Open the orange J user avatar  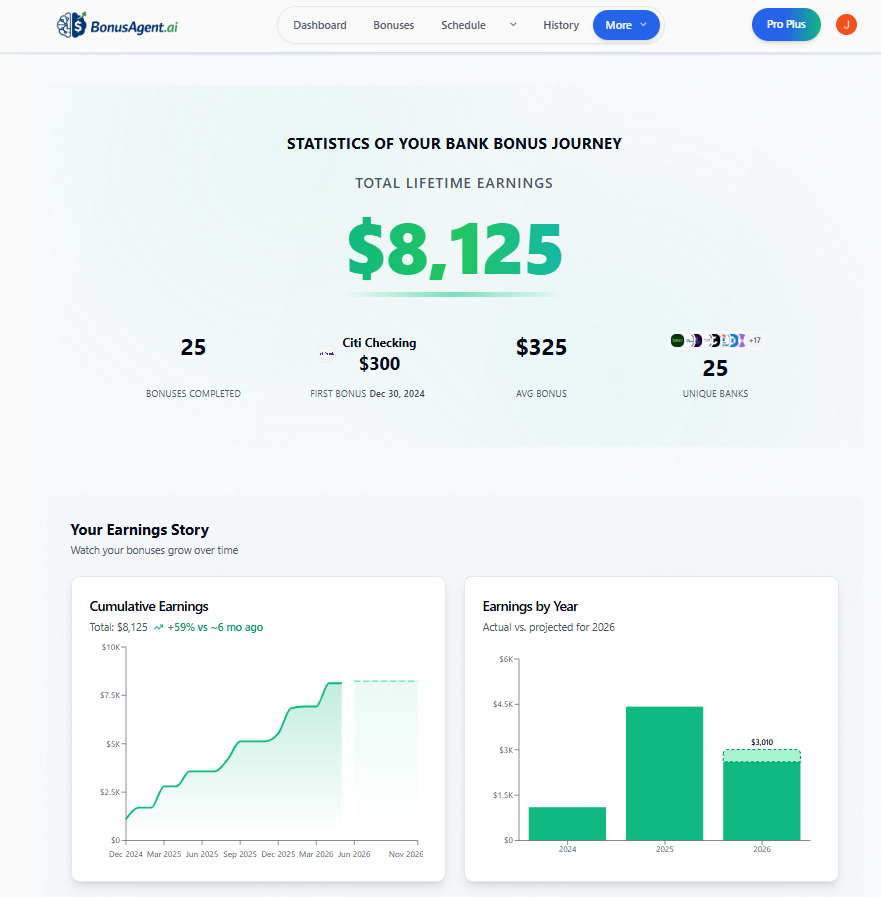point(846,25)
